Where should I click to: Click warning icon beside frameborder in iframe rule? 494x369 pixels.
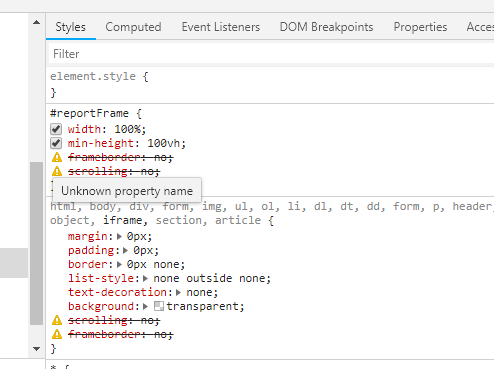[x=57, y=334]
